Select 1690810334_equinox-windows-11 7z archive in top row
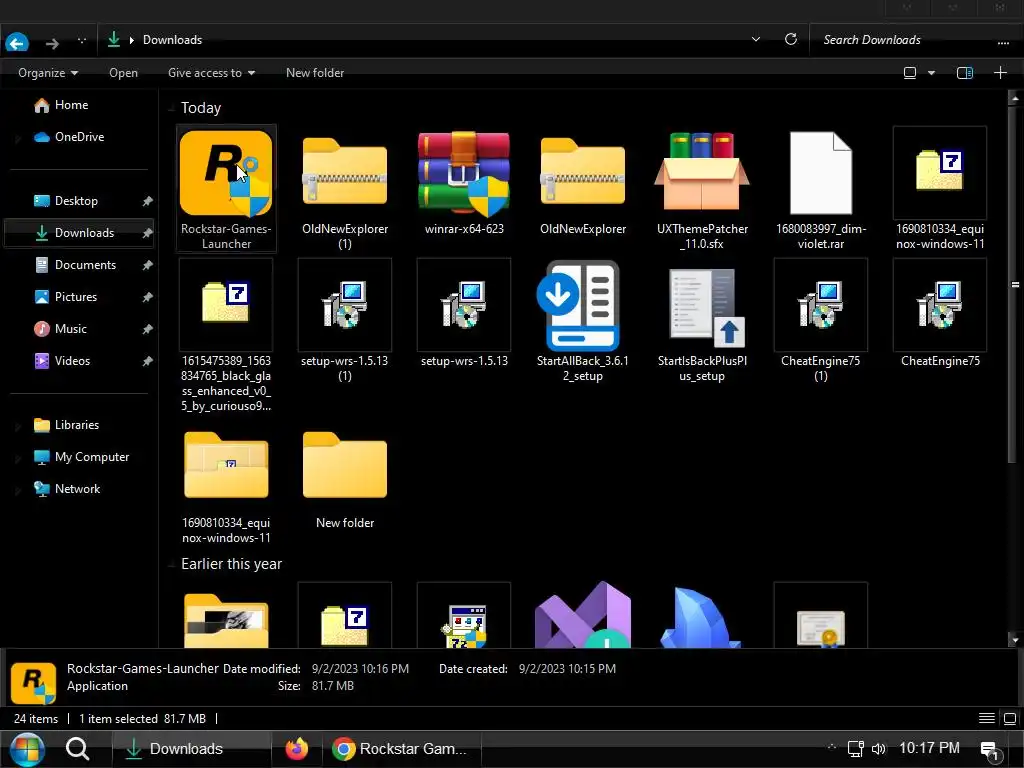The width and height of the screenshot is (1024, 768). pyautogui.click(x=940, y=188)
